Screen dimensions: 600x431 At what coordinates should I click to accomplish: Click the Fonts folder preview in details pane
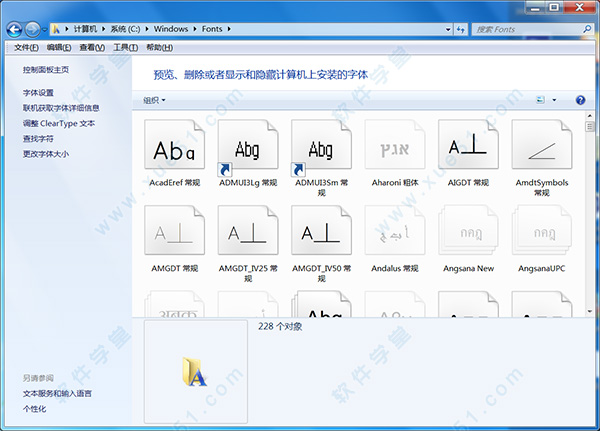[x=195, y=371]
